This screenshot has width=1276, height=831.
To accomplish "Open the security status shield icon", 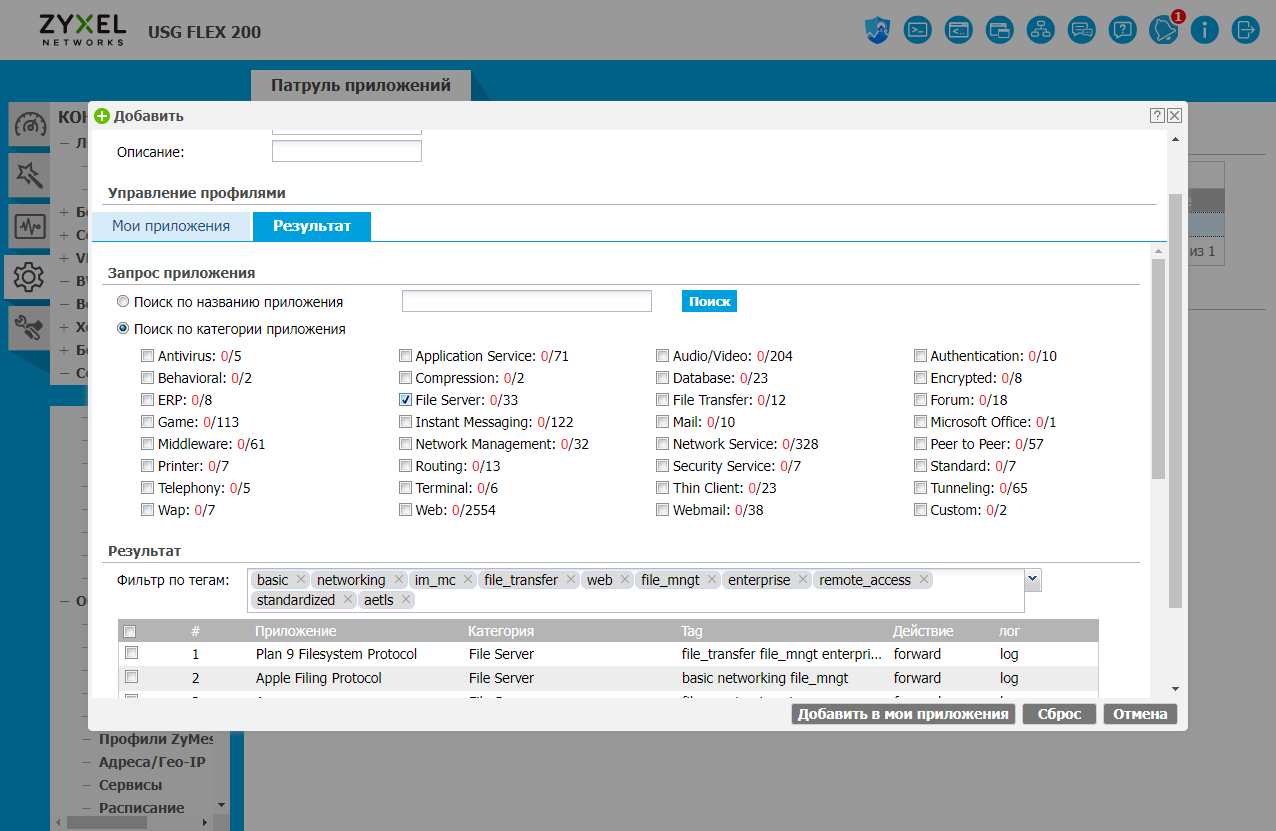I will tap(877, 30).
